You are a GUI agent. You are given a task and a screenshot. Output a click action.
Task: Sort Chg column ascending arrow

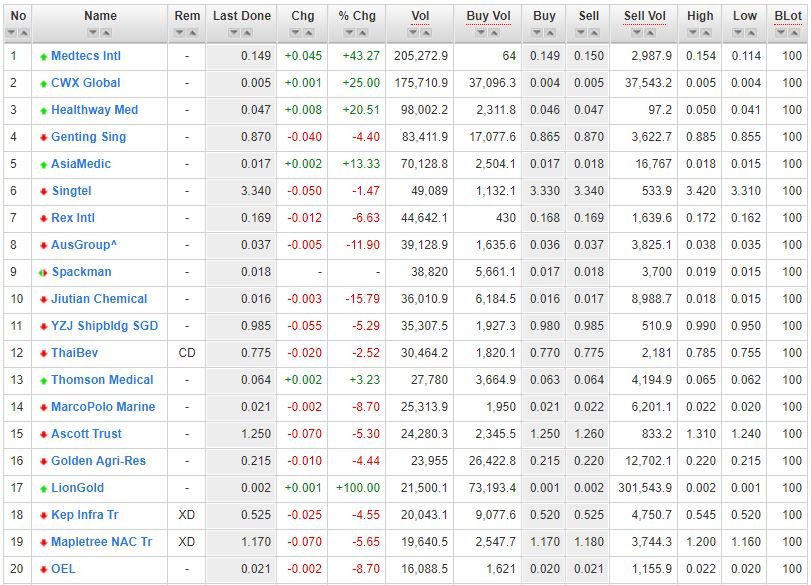click(x=309, y=33)
